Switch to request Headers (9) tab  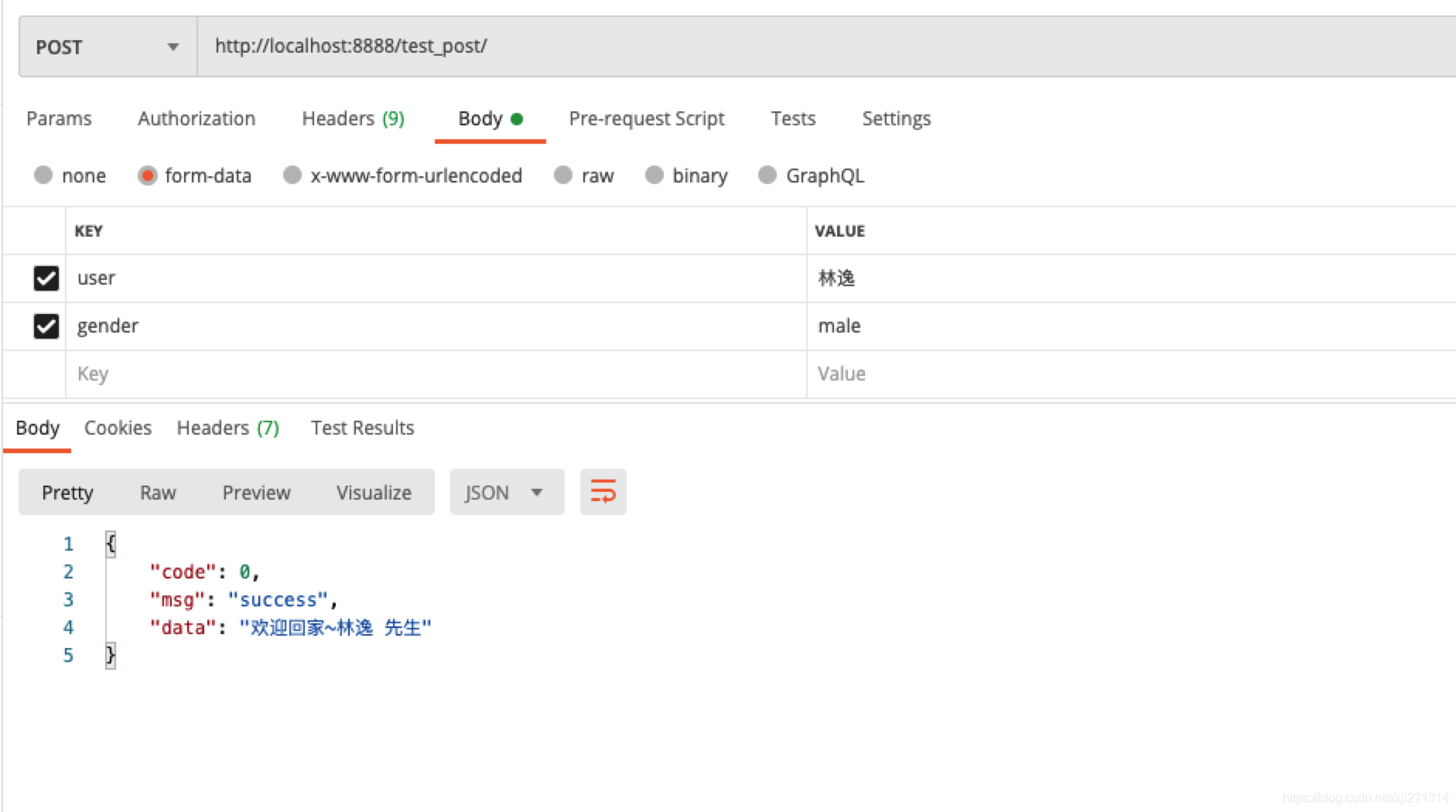click(x=353, y=118)
